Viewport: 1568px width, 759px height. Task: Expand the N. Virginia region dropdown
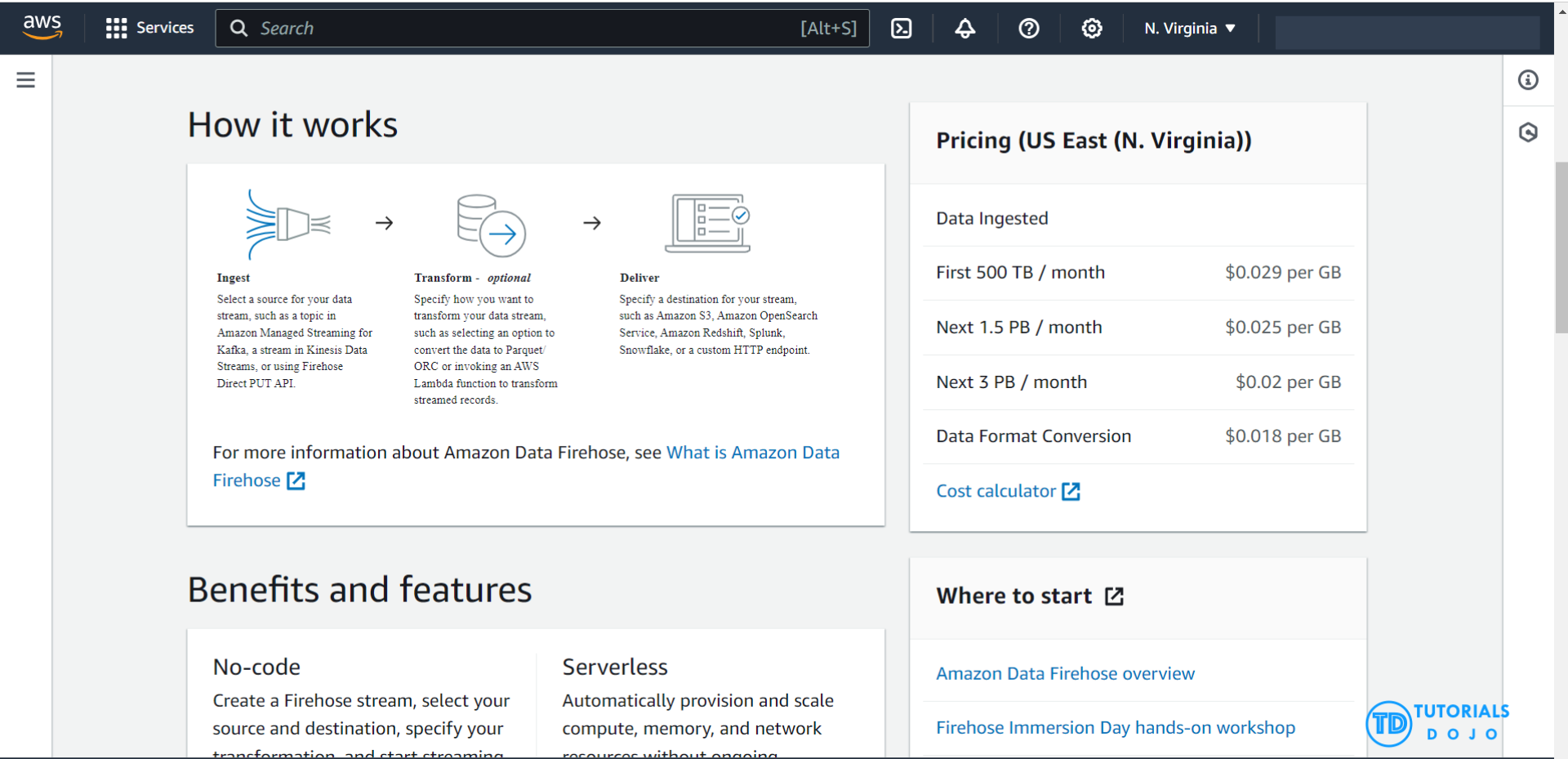click(x=1190, y=29)
